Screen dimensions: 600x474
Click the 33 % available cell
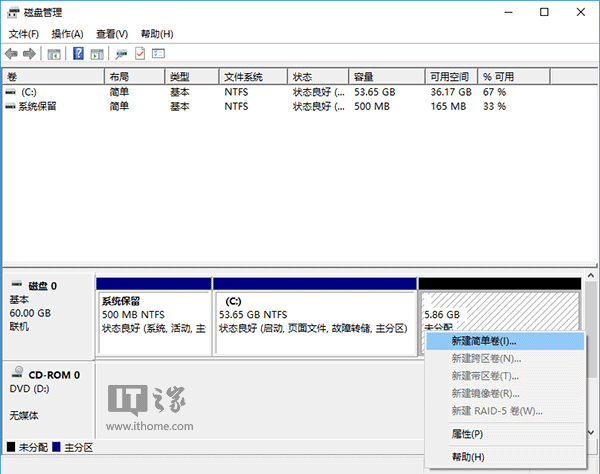[494, 106]
